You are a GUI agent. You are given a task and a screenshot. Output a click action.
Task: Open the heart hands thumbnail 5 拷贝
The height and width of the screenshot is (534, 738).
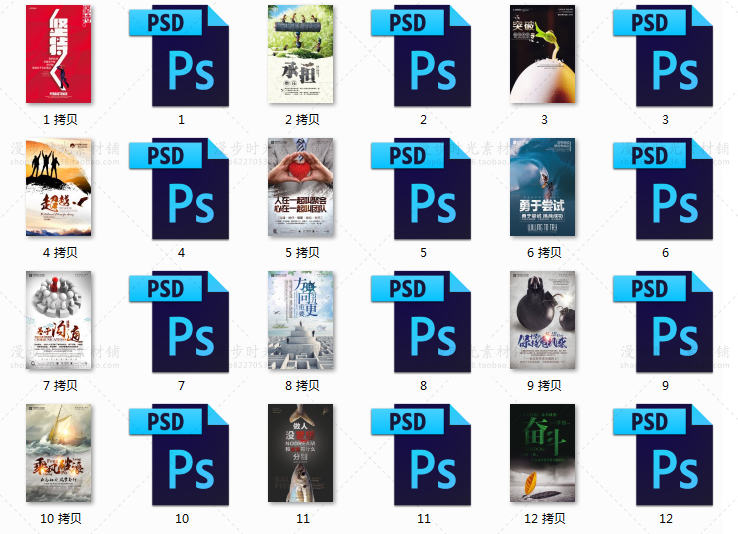[302, 187]
